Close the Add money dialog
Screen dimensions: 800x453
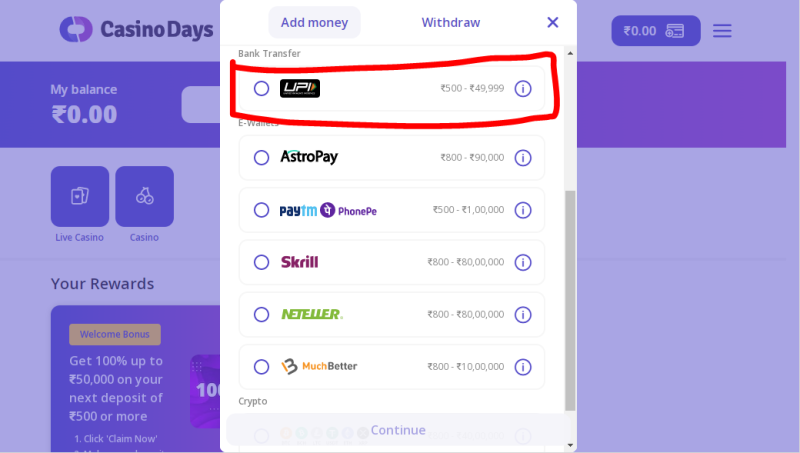[553, 22]
